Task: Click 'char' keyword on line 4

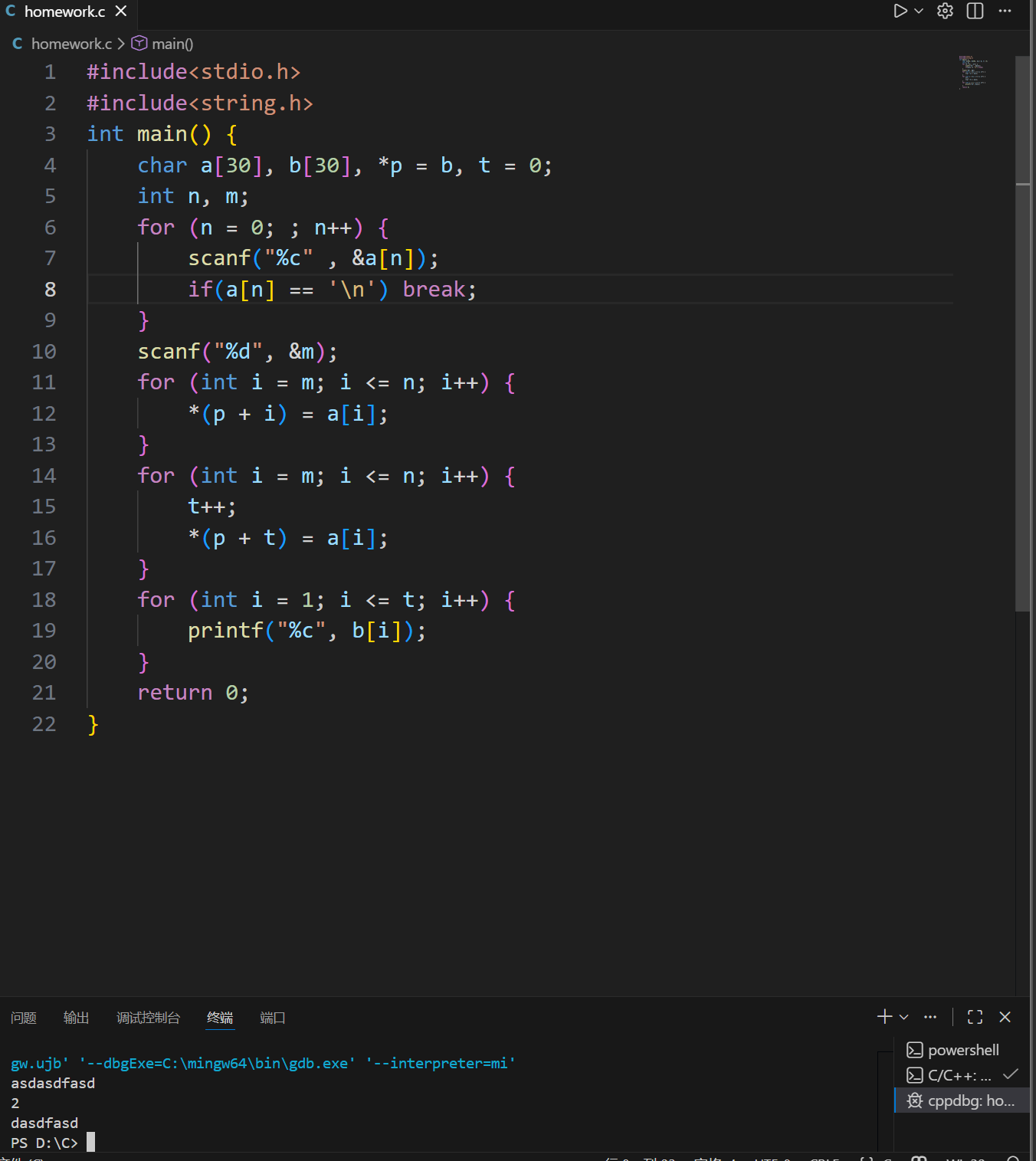Action: click(x=162, y=166)
